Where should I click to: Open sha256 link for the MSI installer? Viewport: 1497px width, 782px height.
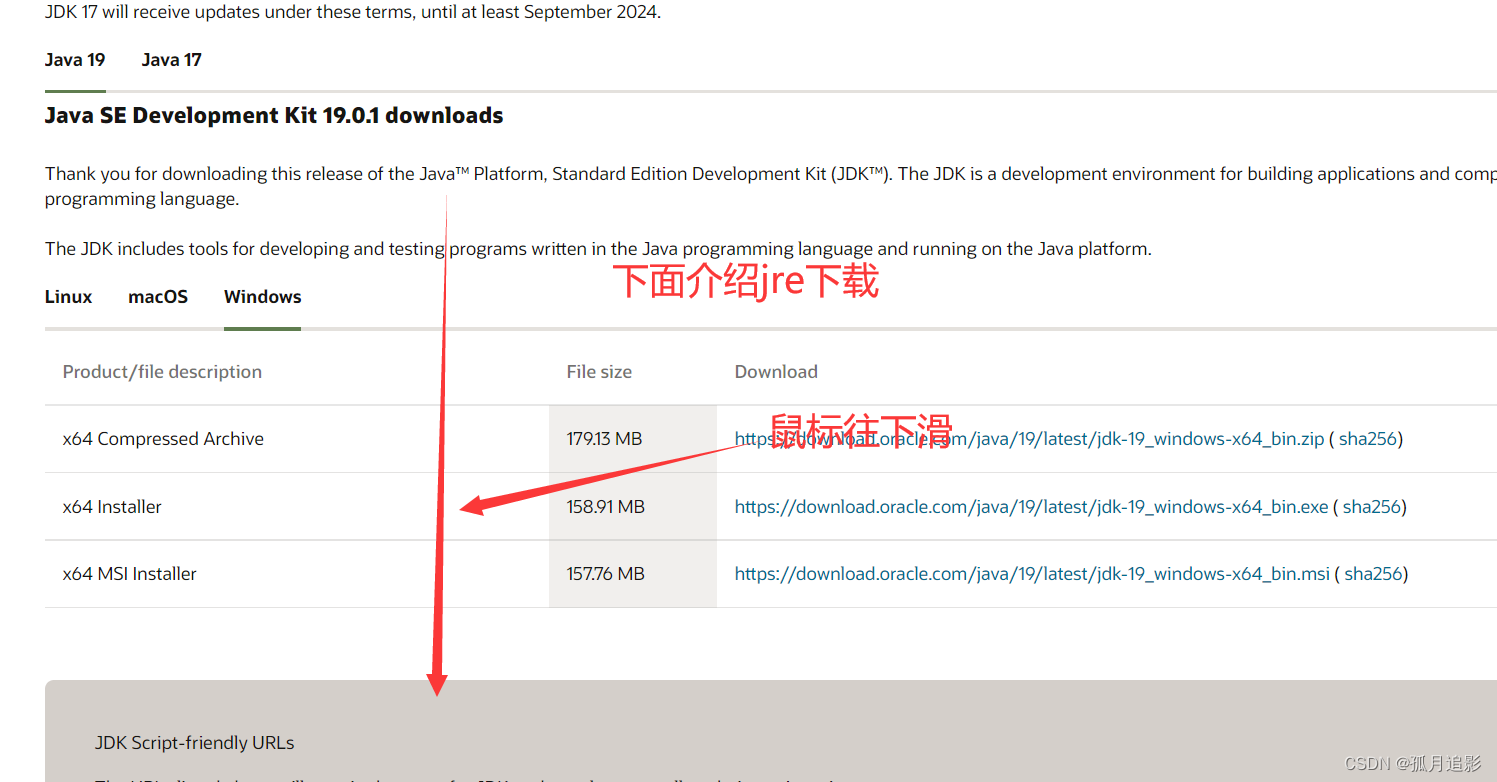(1373, 574)
